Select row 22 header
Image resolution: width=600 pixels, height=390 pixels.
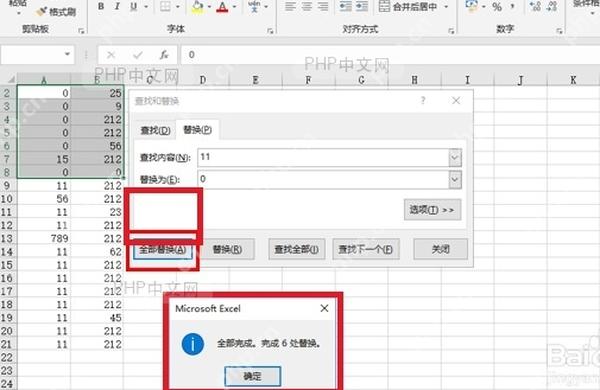coord(8,357)
